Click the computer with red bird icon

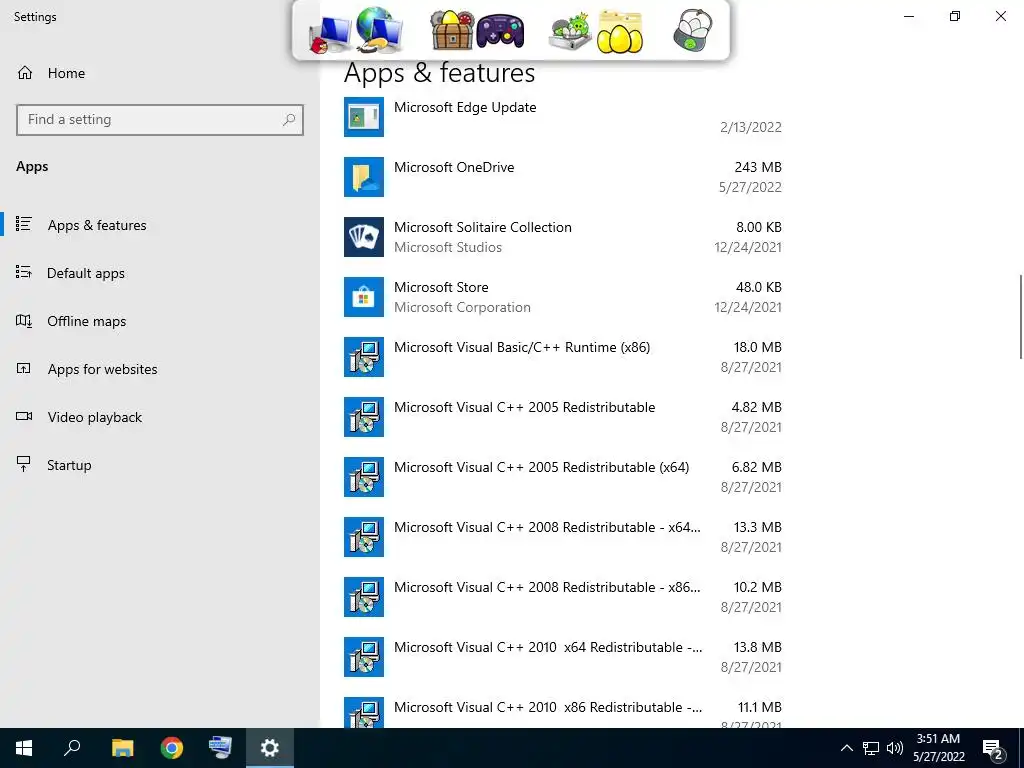coord(330,36)
